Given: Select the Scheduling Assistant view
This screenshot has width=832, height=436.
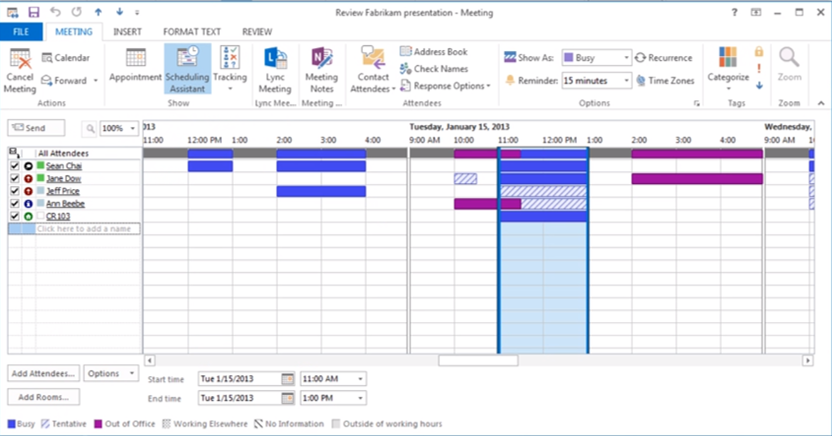Looking at the screenshot, I should click(x=187, y=69).
